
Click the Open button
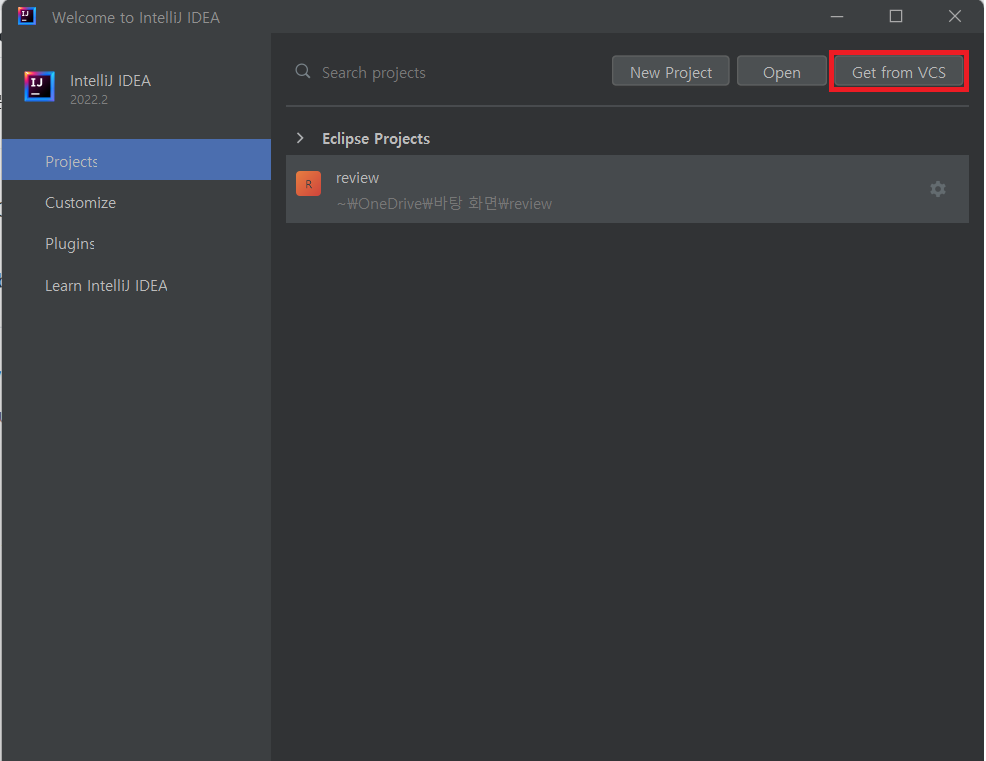click(x=782, y=72)
